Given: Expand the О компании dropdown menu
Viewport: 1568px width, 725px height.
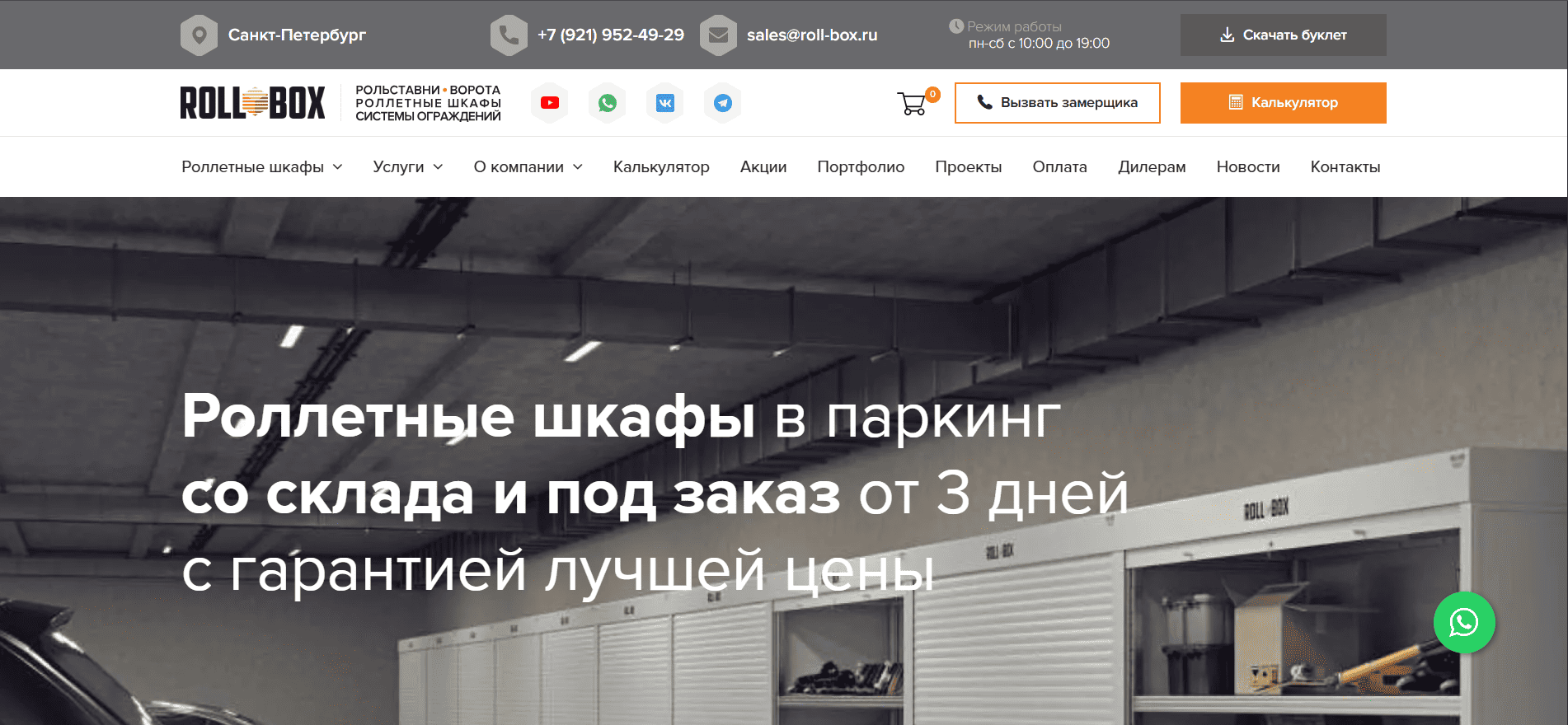Looking at the screenshot, I should [x=528, y=167].
